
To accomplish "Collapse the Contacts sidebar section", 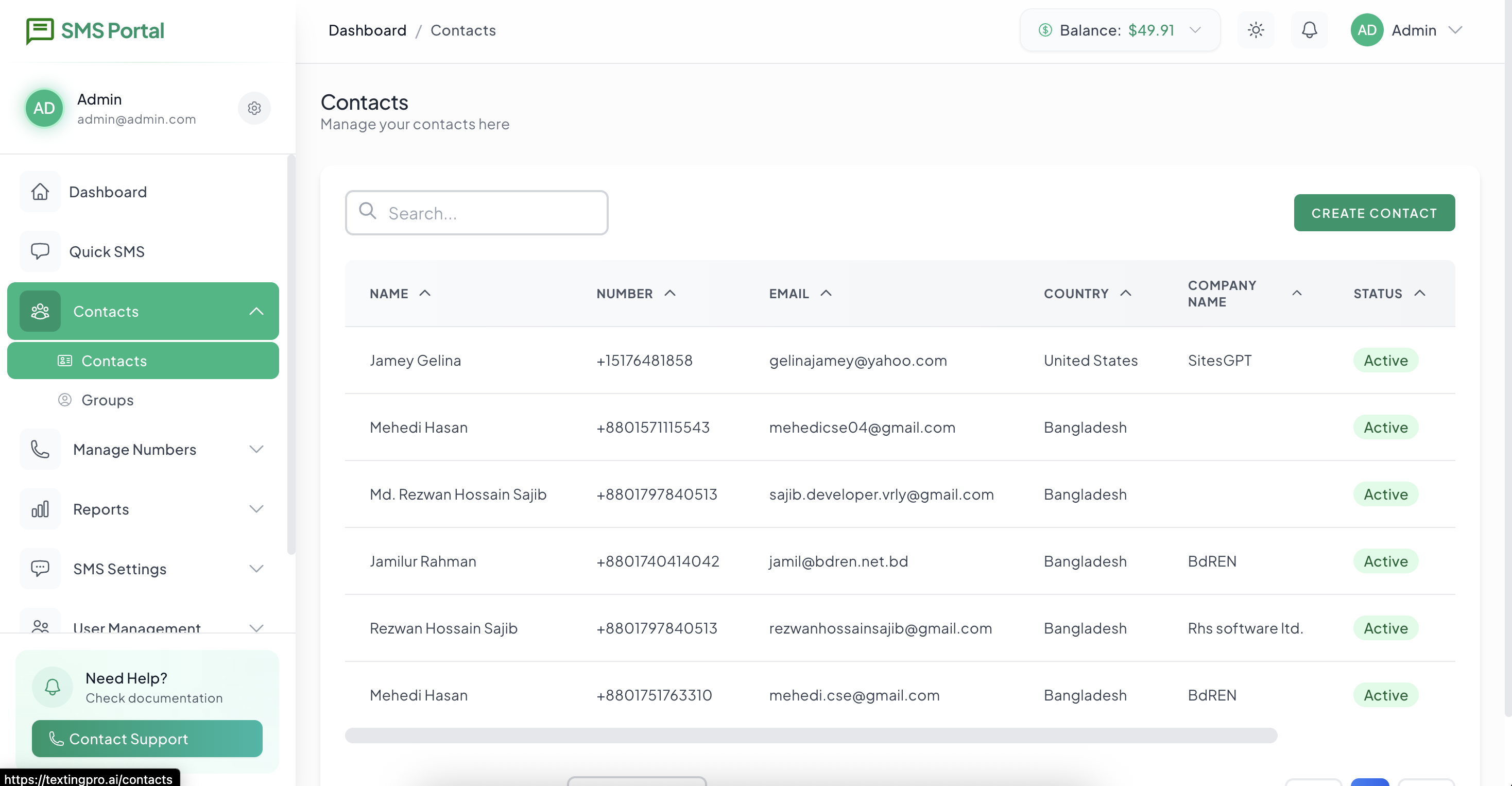I will 256,311.
